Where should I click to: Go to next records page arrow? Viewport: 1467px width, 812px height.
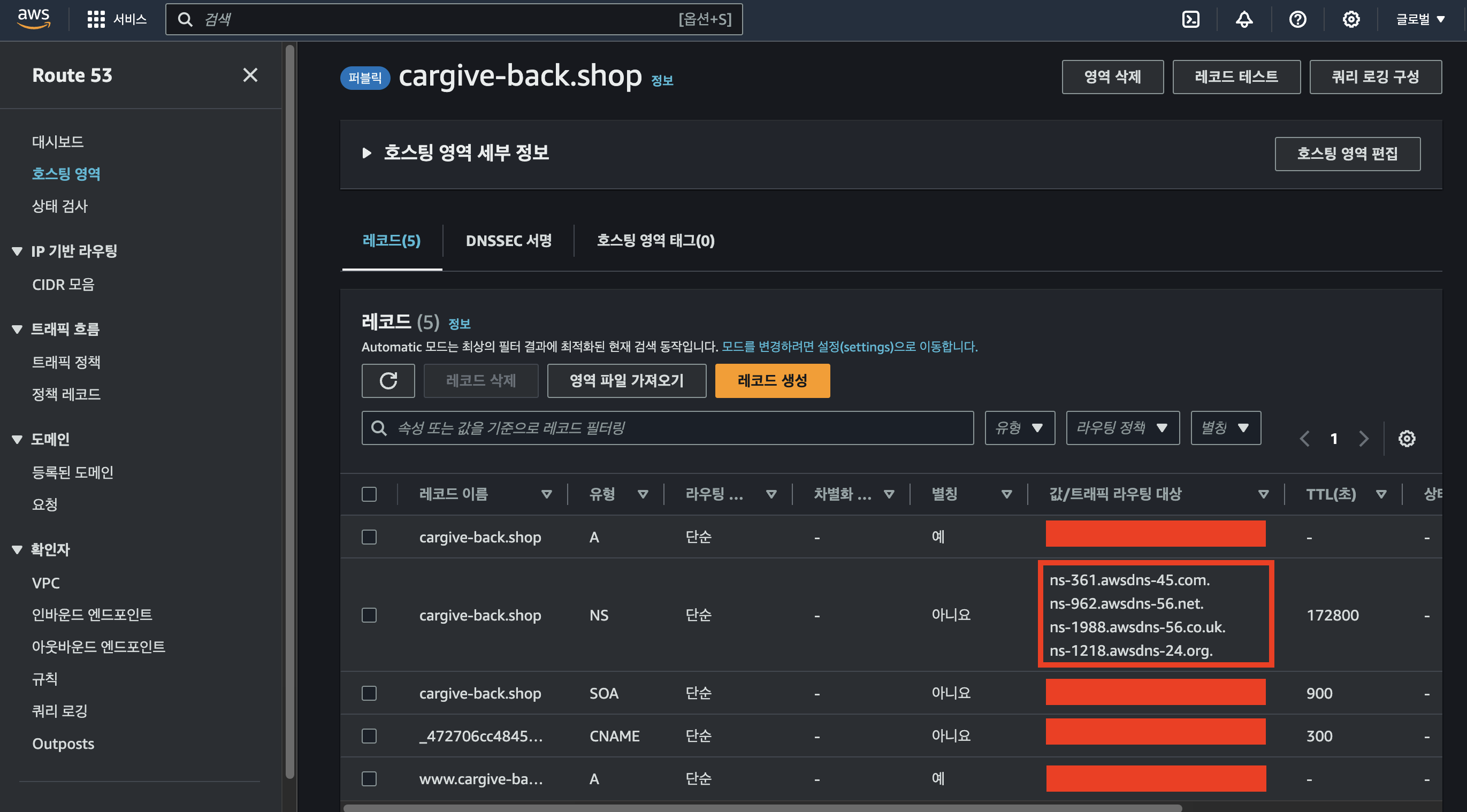coord(1363,439)
